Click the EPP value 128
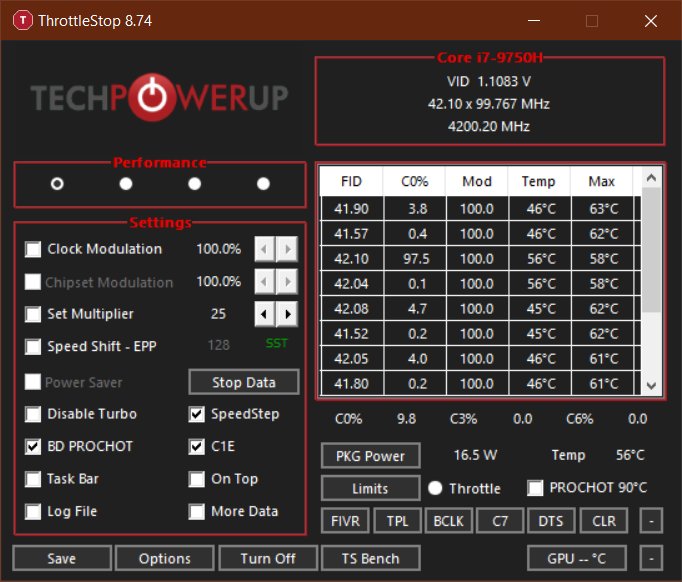 pos(218,345)
